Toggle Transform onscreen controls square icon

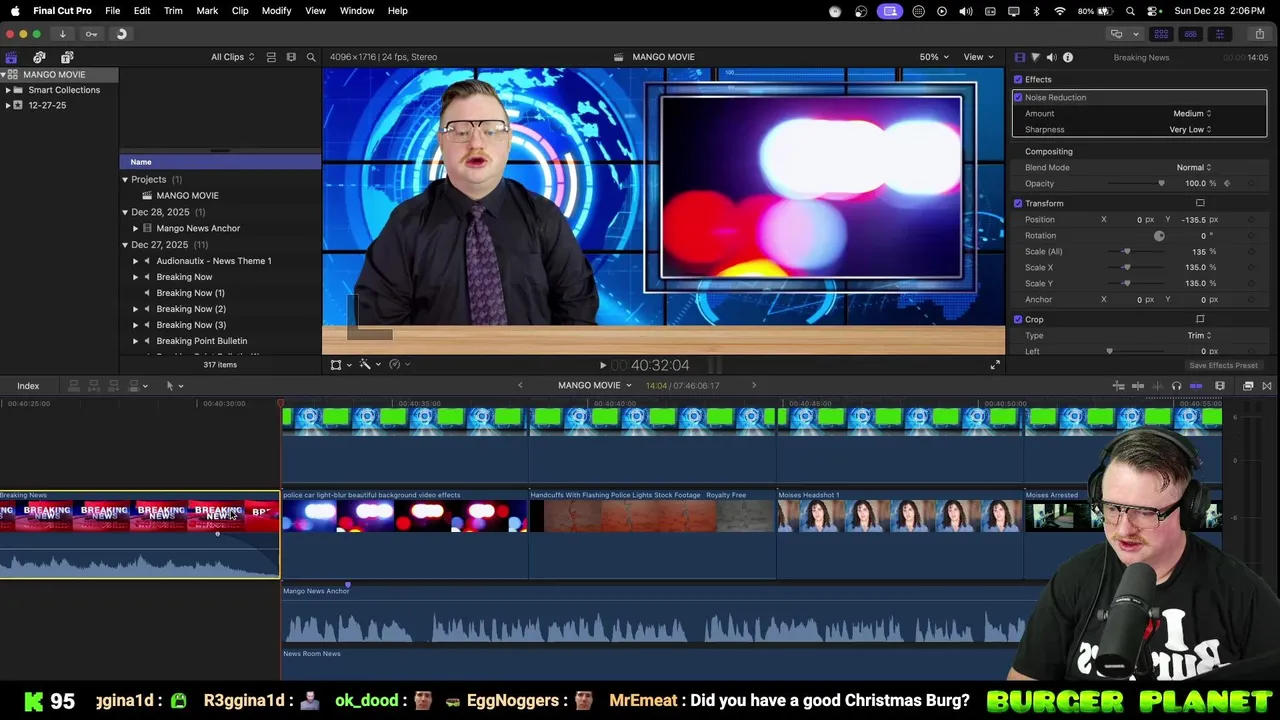[x=1200, y=203]
